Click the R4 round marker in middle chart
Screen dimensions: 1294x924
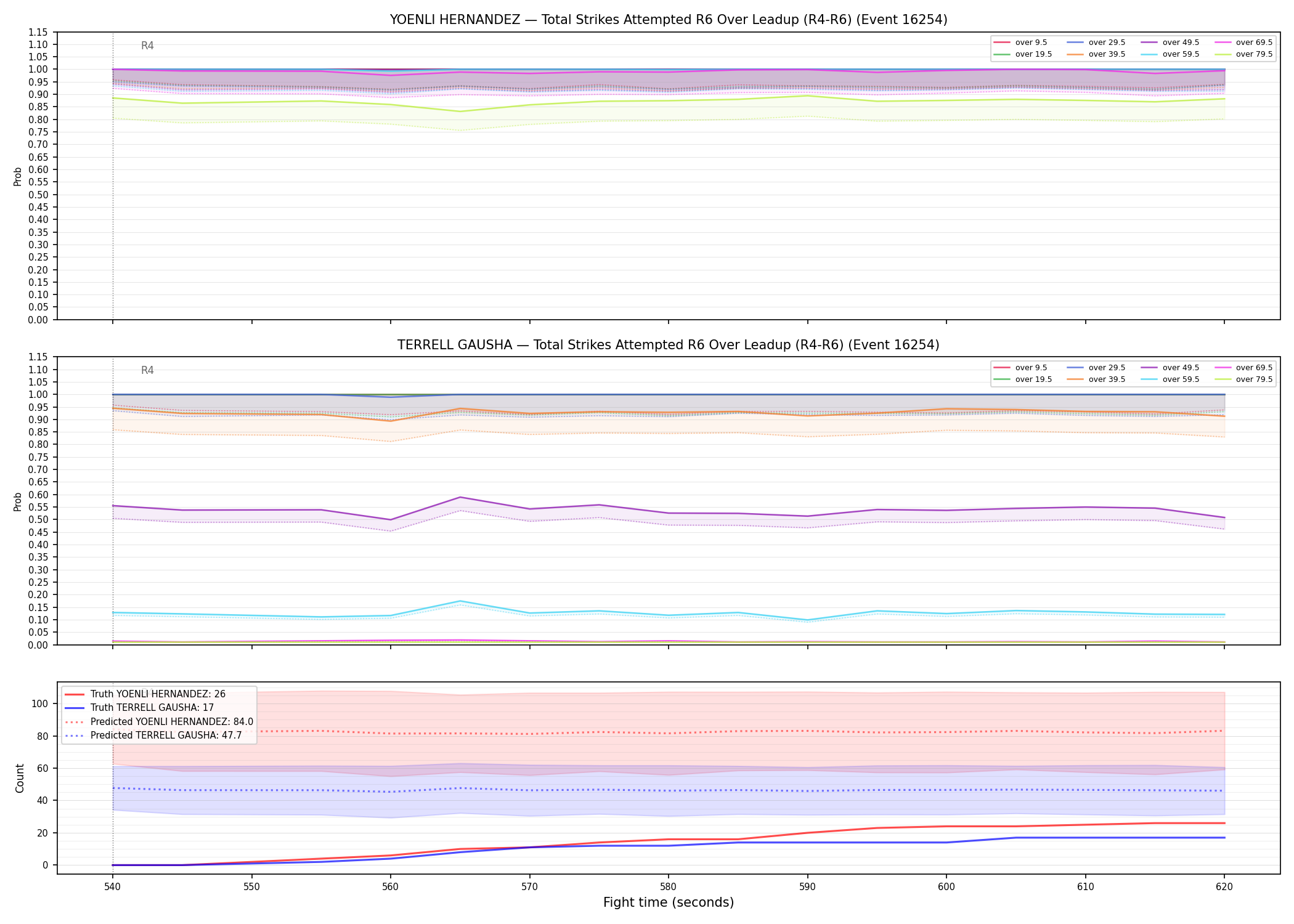pyautogui.click(x=147, y=370)
